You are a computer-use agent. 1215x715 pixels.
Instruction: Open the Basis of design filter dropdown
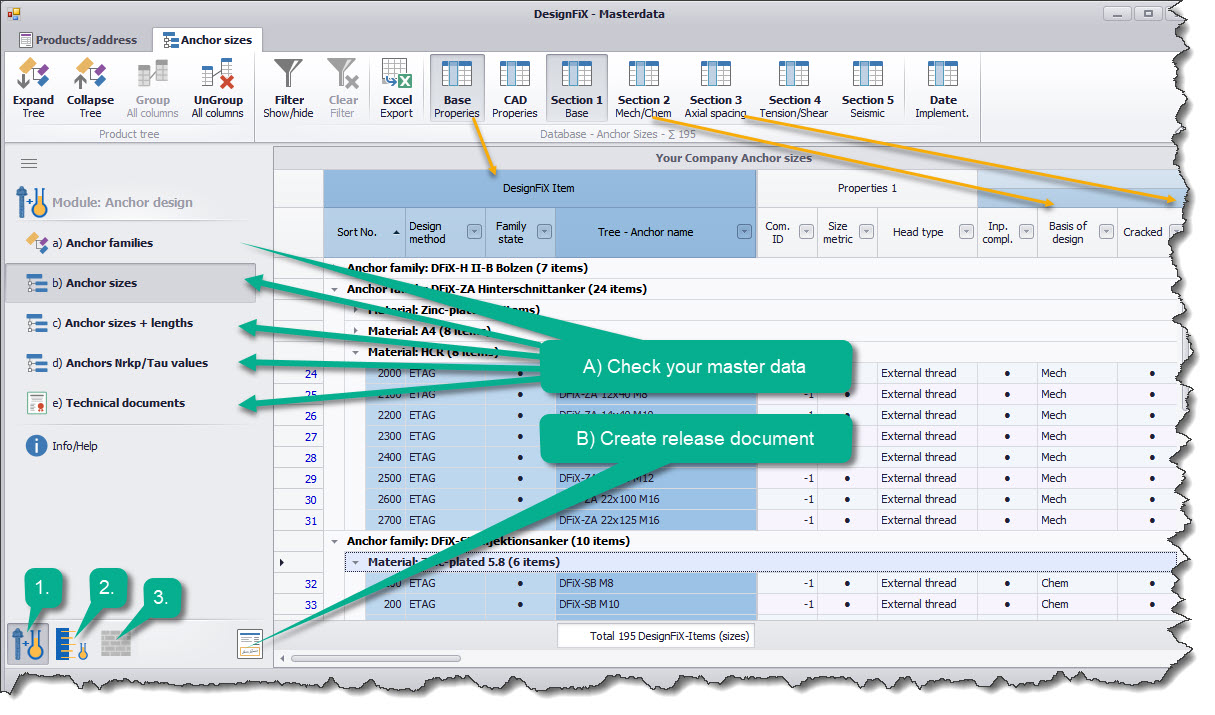(x=1106, y=232)
